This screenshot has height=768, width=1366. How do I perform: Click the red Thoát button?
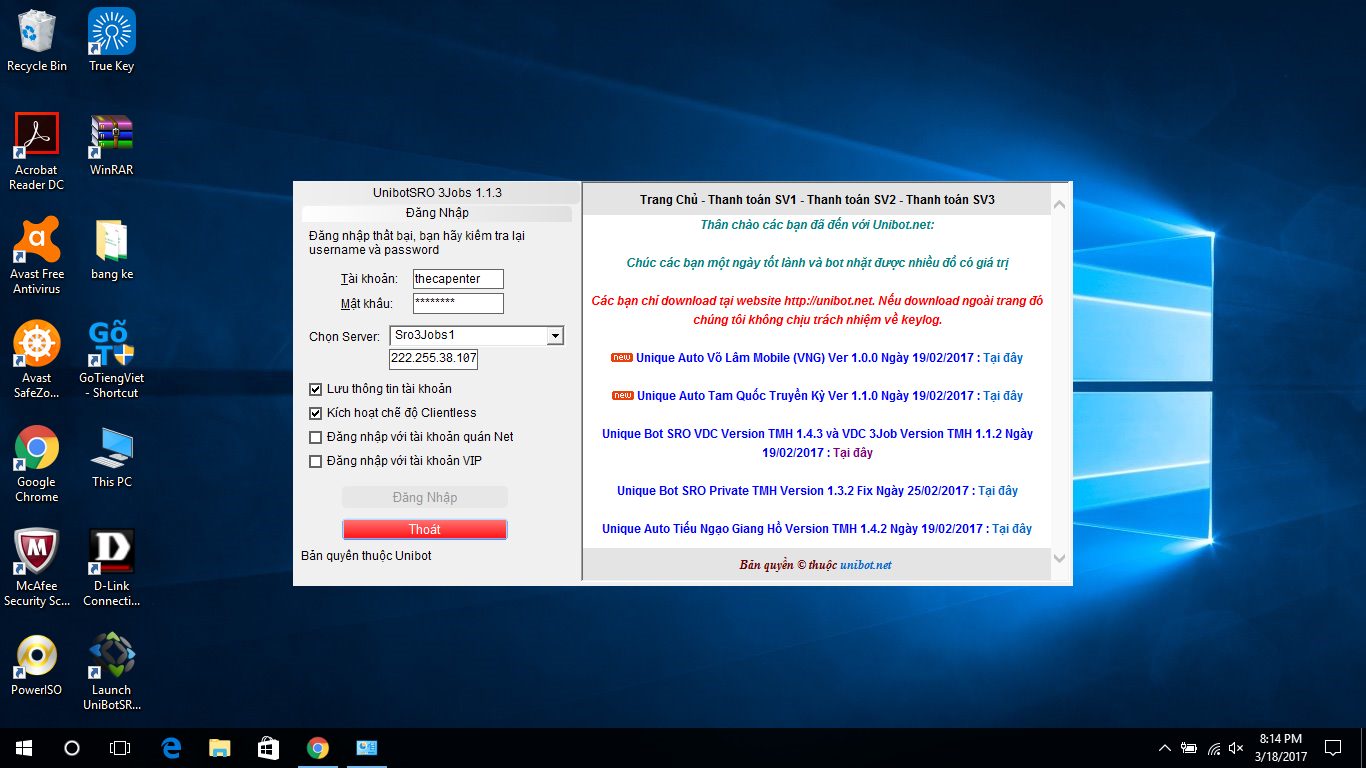(x=424, y=529)
